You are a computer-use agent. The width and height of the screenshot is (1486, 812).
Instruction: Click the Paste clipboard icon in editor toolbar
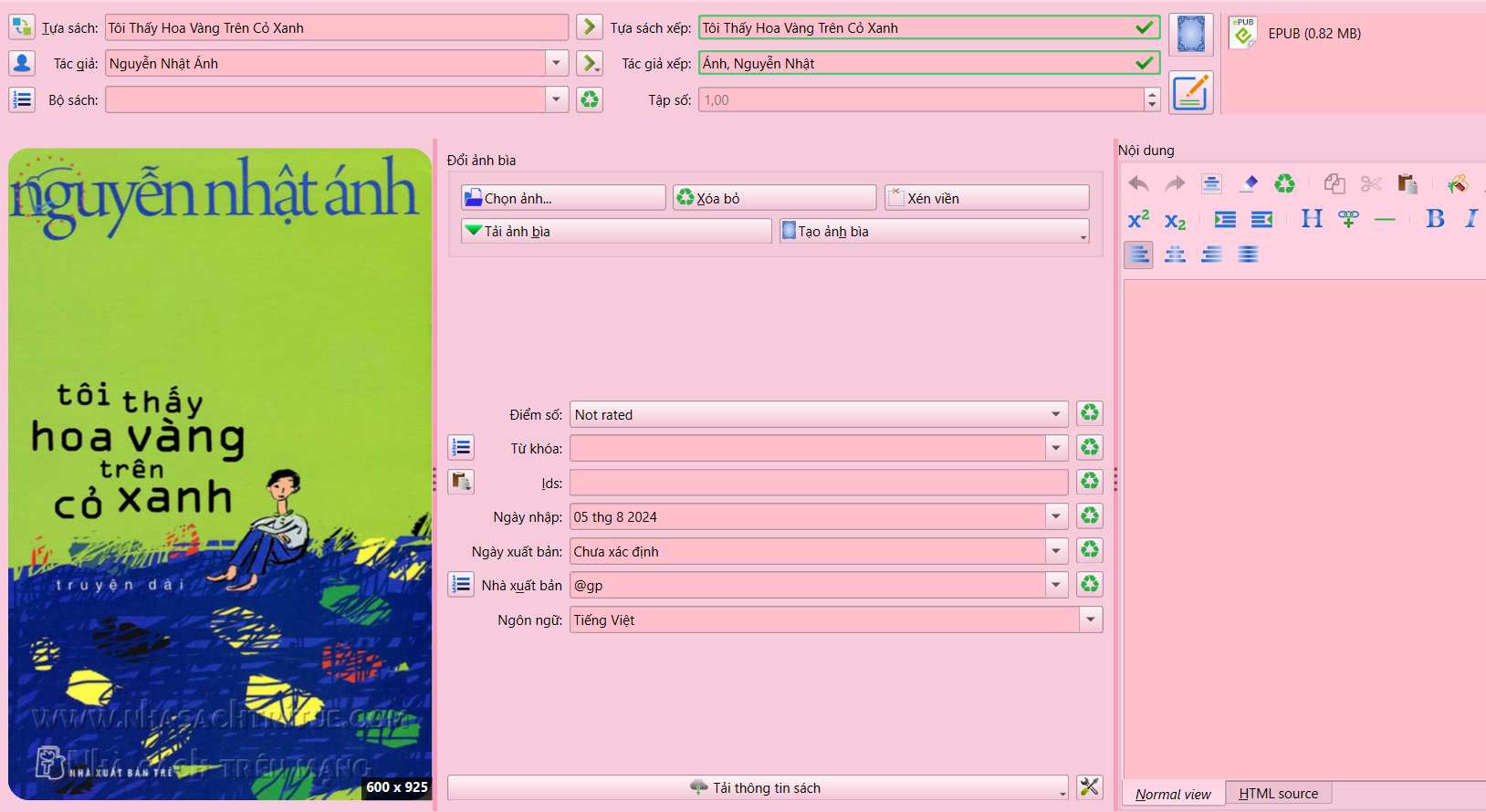click(x=1408, y=183)
